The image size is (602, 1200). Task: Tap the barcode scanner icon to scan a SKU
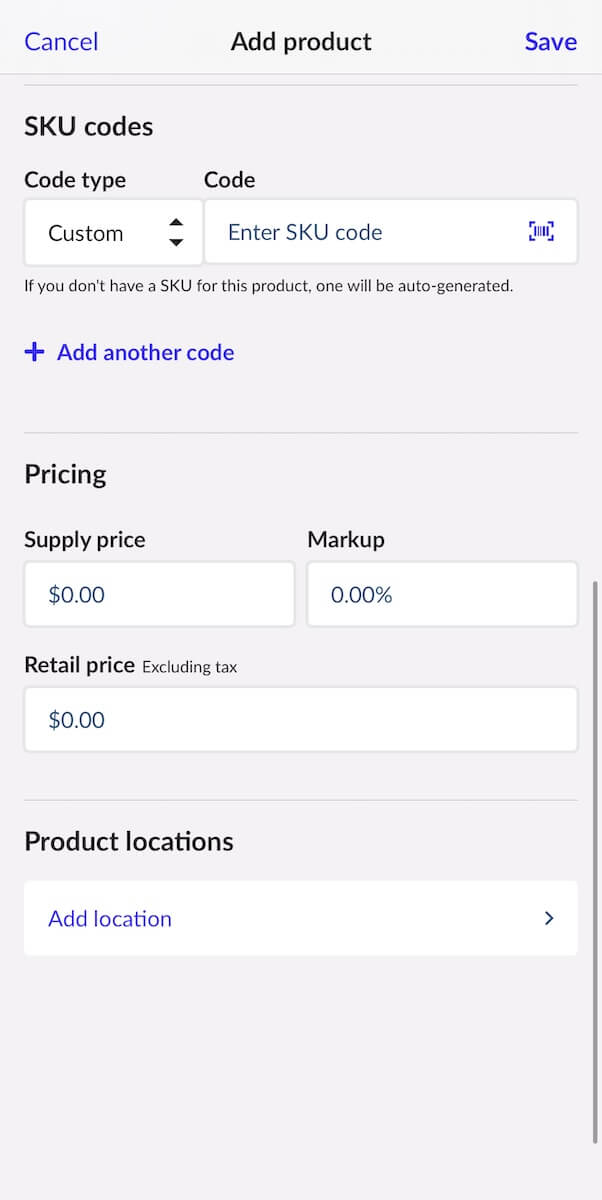pyautogui.click(x=541, y=231)
